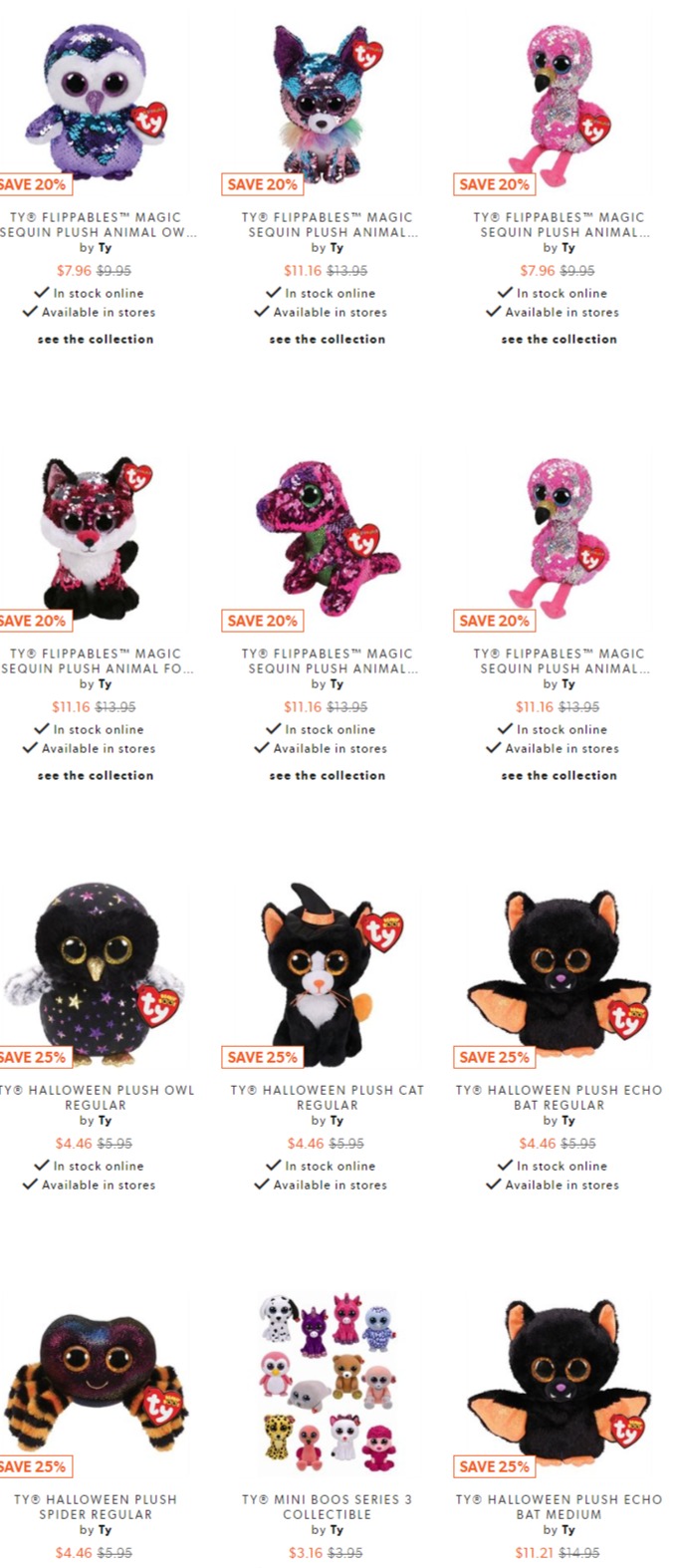This screenshot has width=677, height=1568.
Task: Click the Ty Flippables Magic Sequin Fox title
Action: coord(96,660)
